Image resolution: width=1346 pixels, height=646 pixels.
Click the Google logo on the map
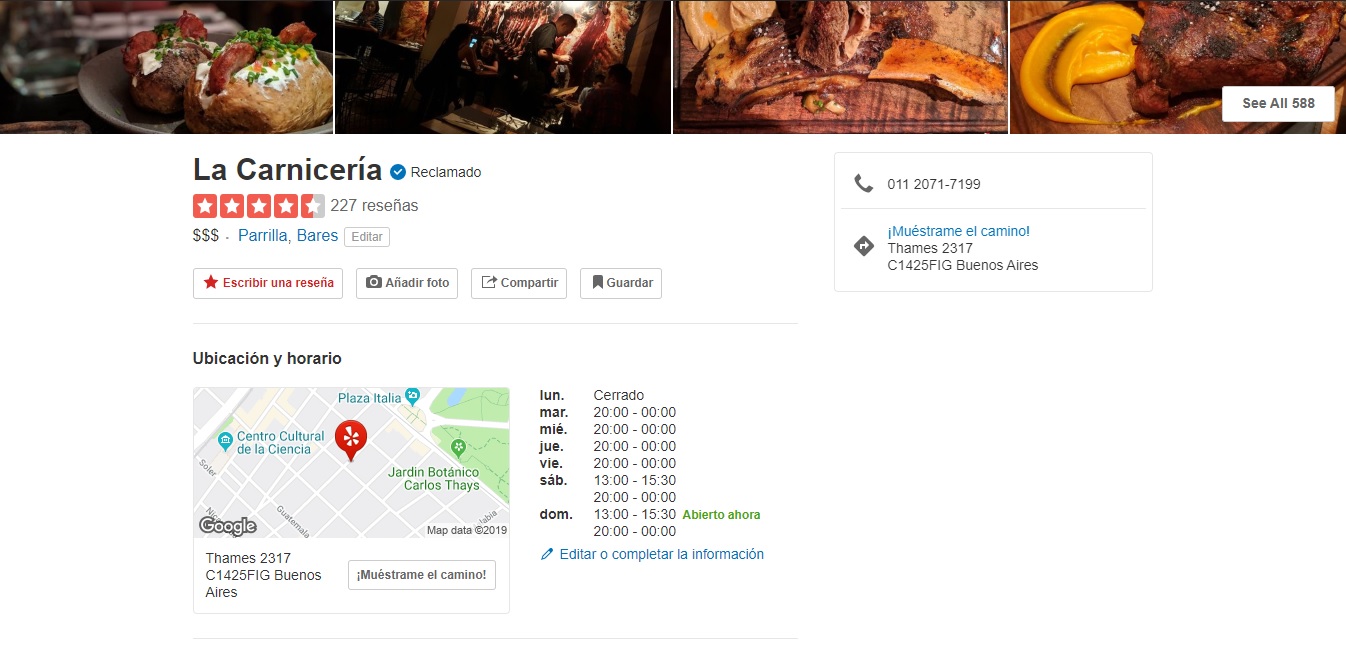pyautogui.click(x=228, y=526)
